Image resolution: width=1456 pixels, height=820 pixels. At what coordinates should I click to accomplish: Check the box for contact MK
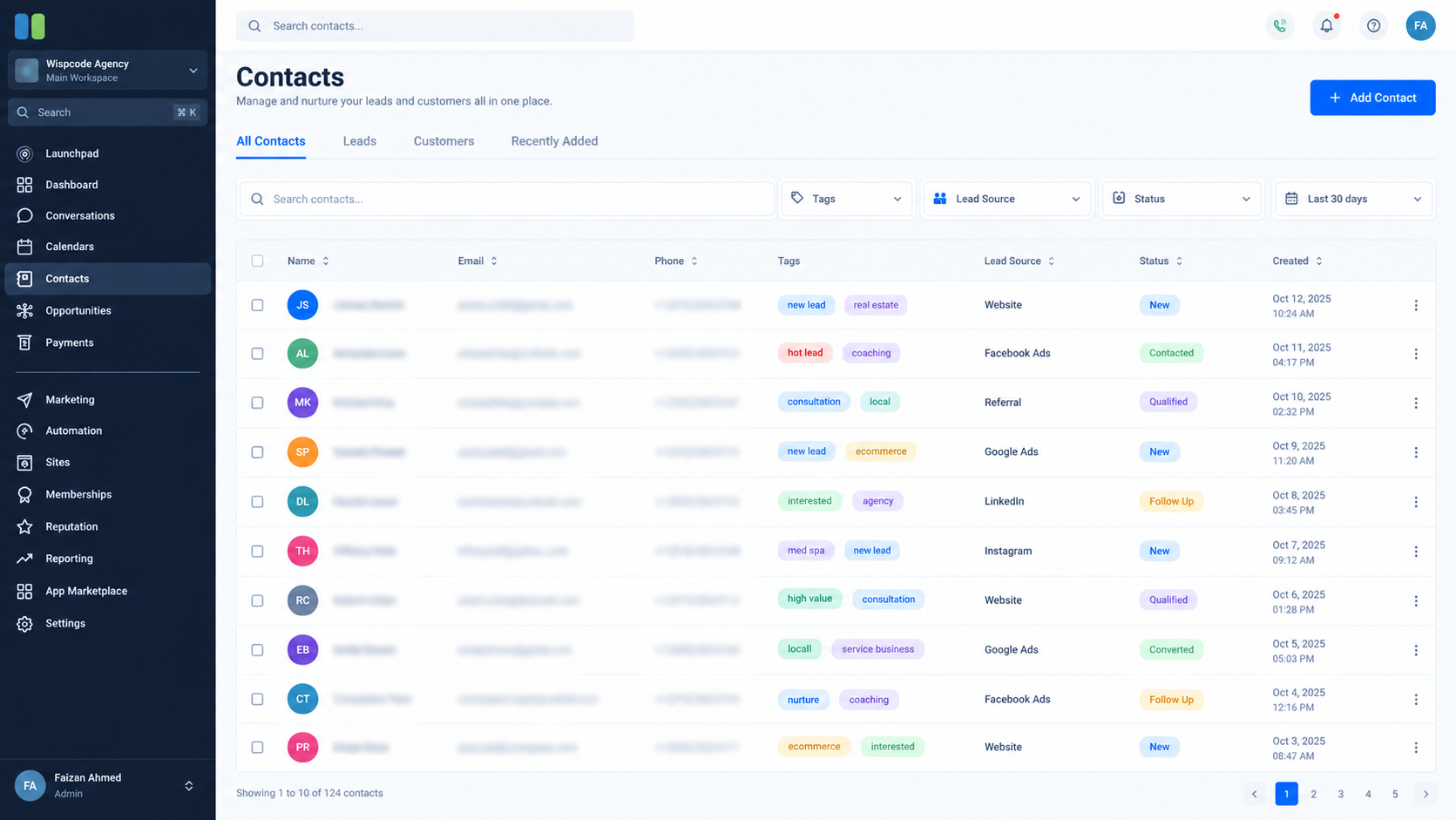257,403
